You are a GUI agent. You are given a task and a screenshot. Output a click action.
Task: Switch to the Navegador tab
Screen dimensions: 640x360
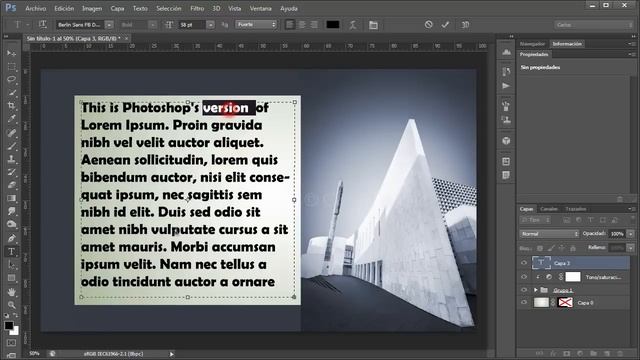(532, 44)
